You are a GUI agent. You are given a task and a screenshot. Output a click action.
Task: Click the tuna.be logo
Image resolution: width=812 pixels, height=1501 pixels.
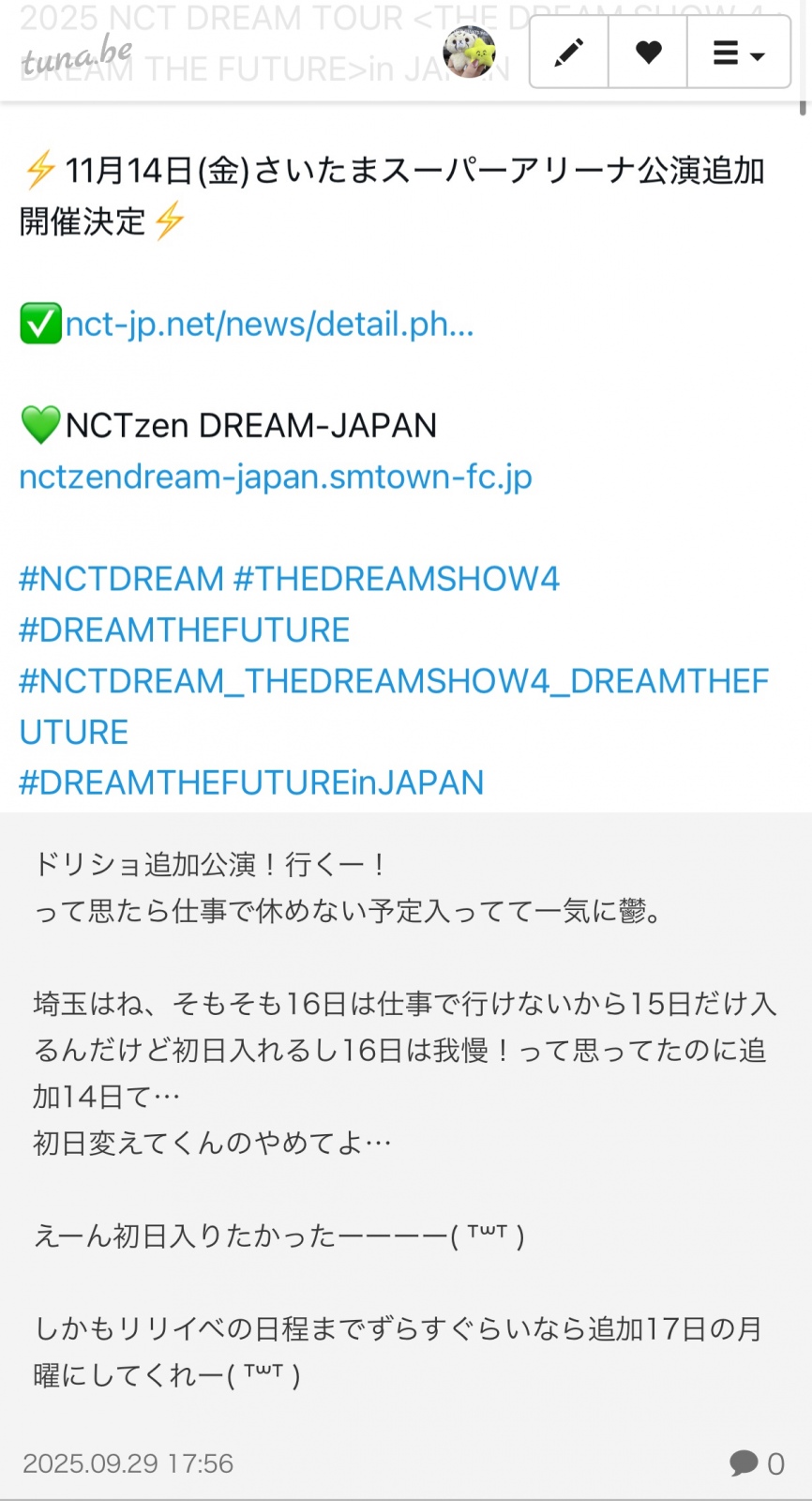coord(77,58)
